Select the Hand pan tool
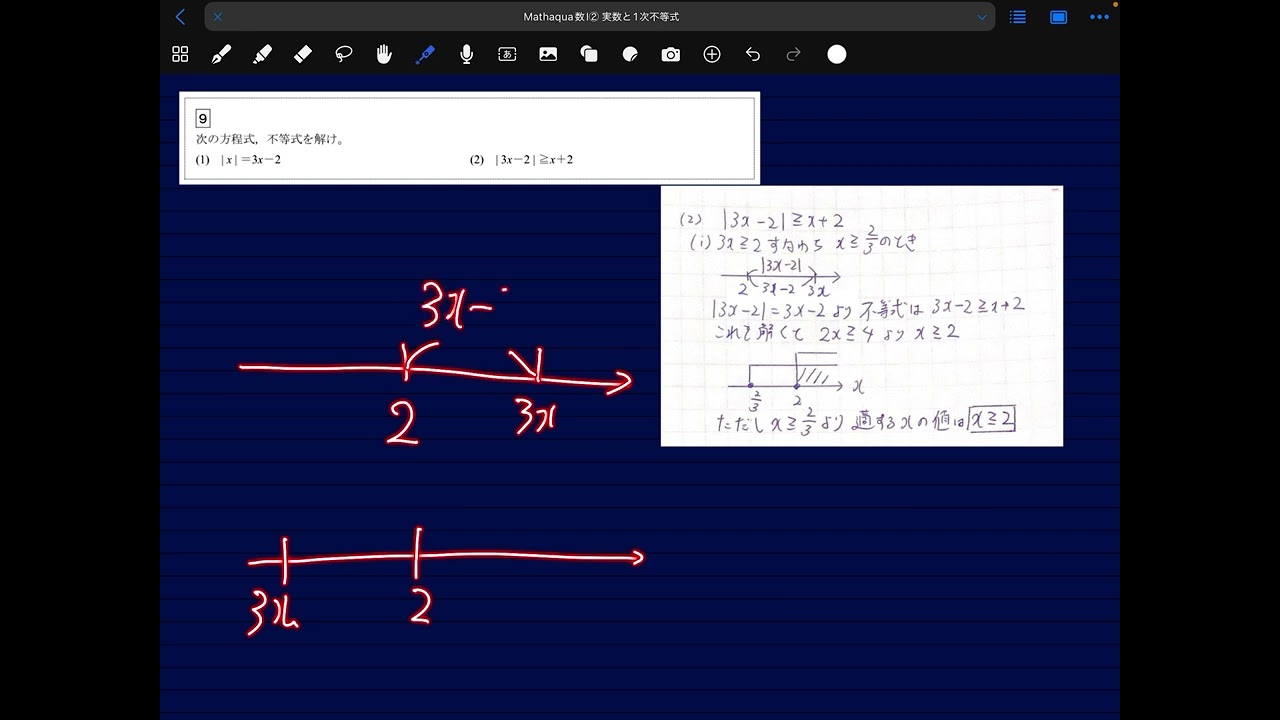This screenshot has width=1280, height=720. 384,55
